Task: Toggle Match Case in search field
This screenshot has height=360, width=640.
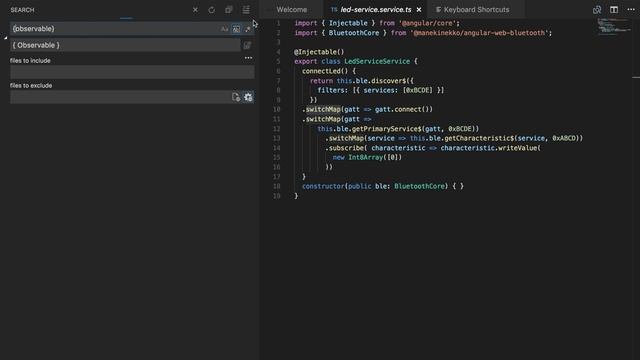Action: (x=224, y=29)
